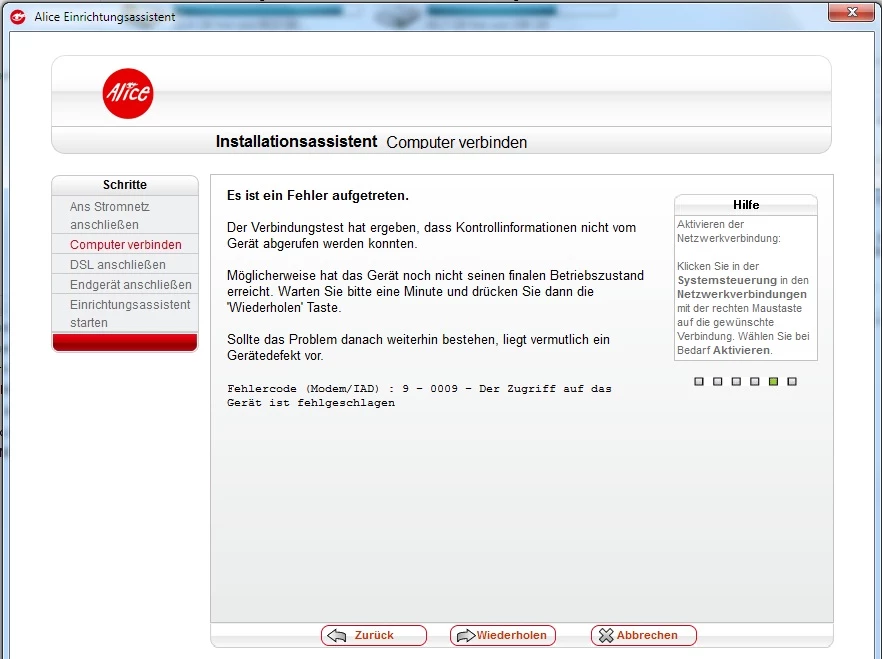Select step Ans Stromnetz anschließen
Image resolution: width=882 pixels, height=659 pixels.
[x=125, y=215]
